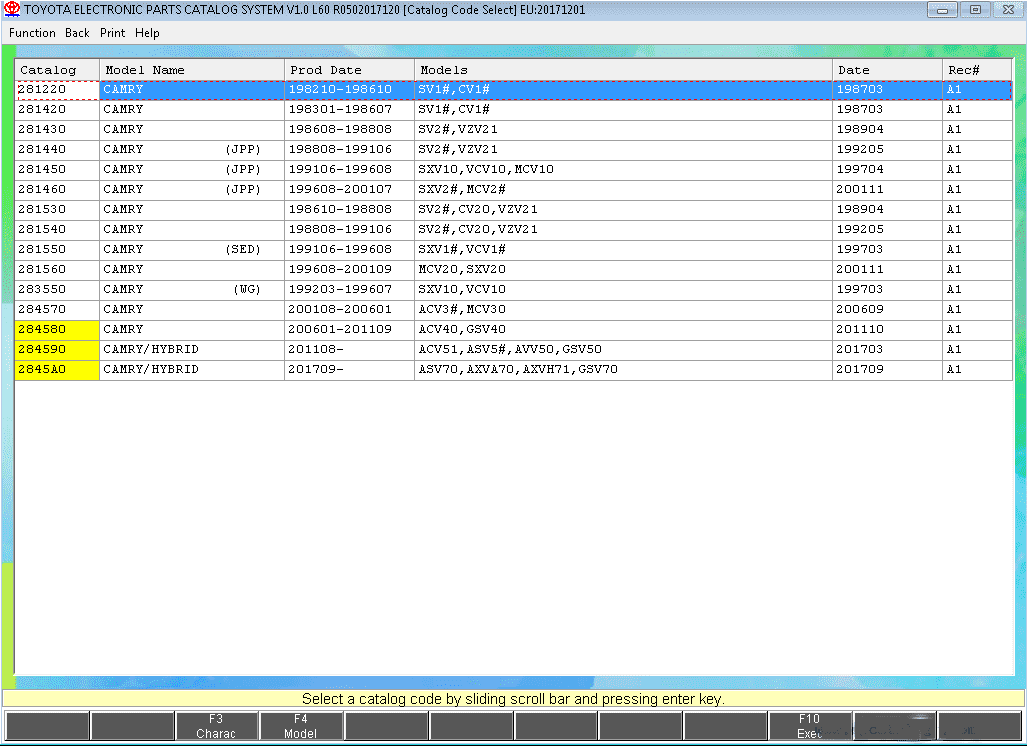This screenshot has width=1027, height=746.
Task: Select the 281550 CAMRY (SED) row
Action: point(514,250)
